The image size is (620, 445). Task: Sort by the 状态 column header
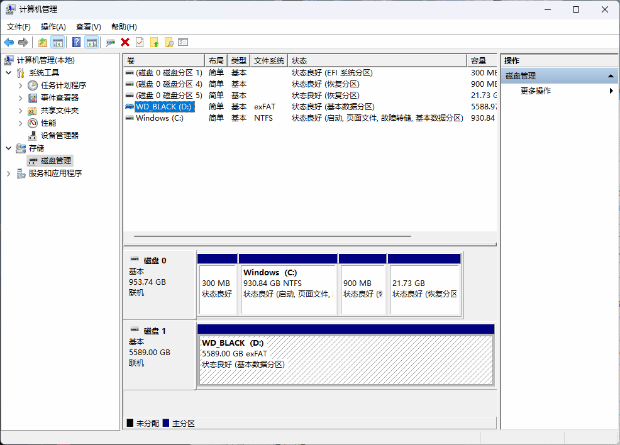tap(377, 61)
